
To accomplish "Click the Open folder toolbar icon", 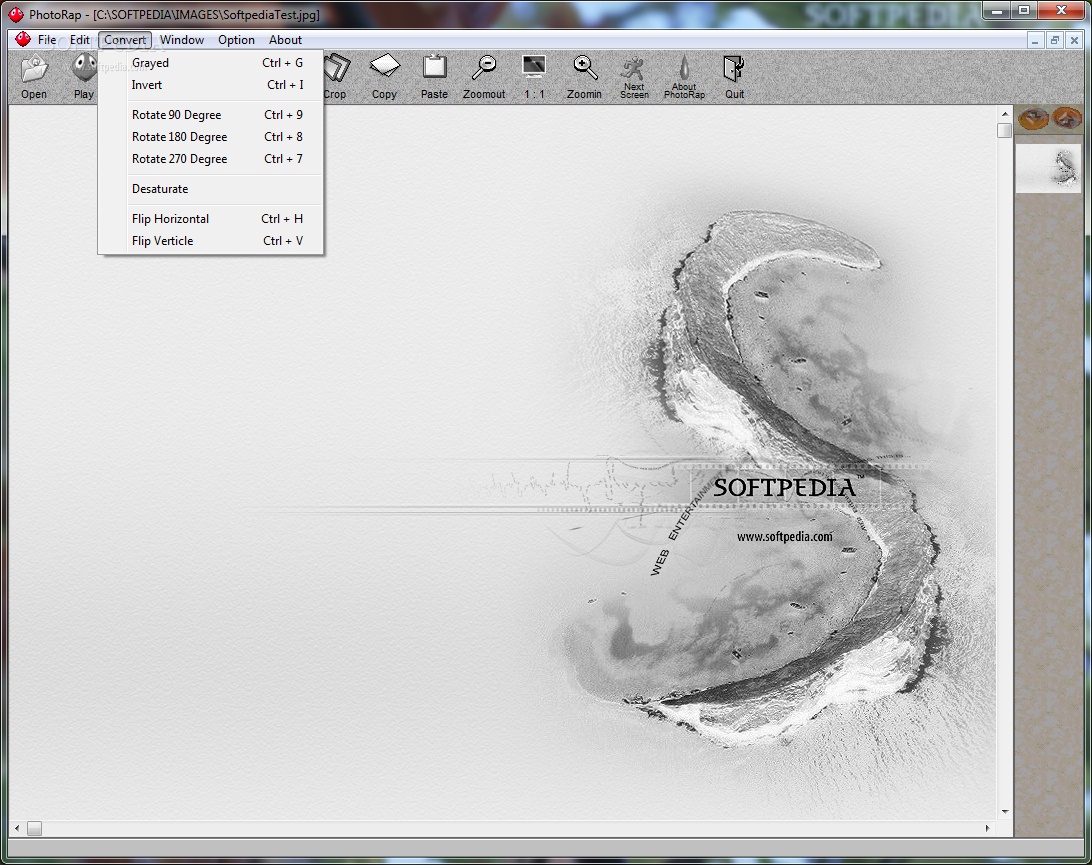I will point(33,77).
